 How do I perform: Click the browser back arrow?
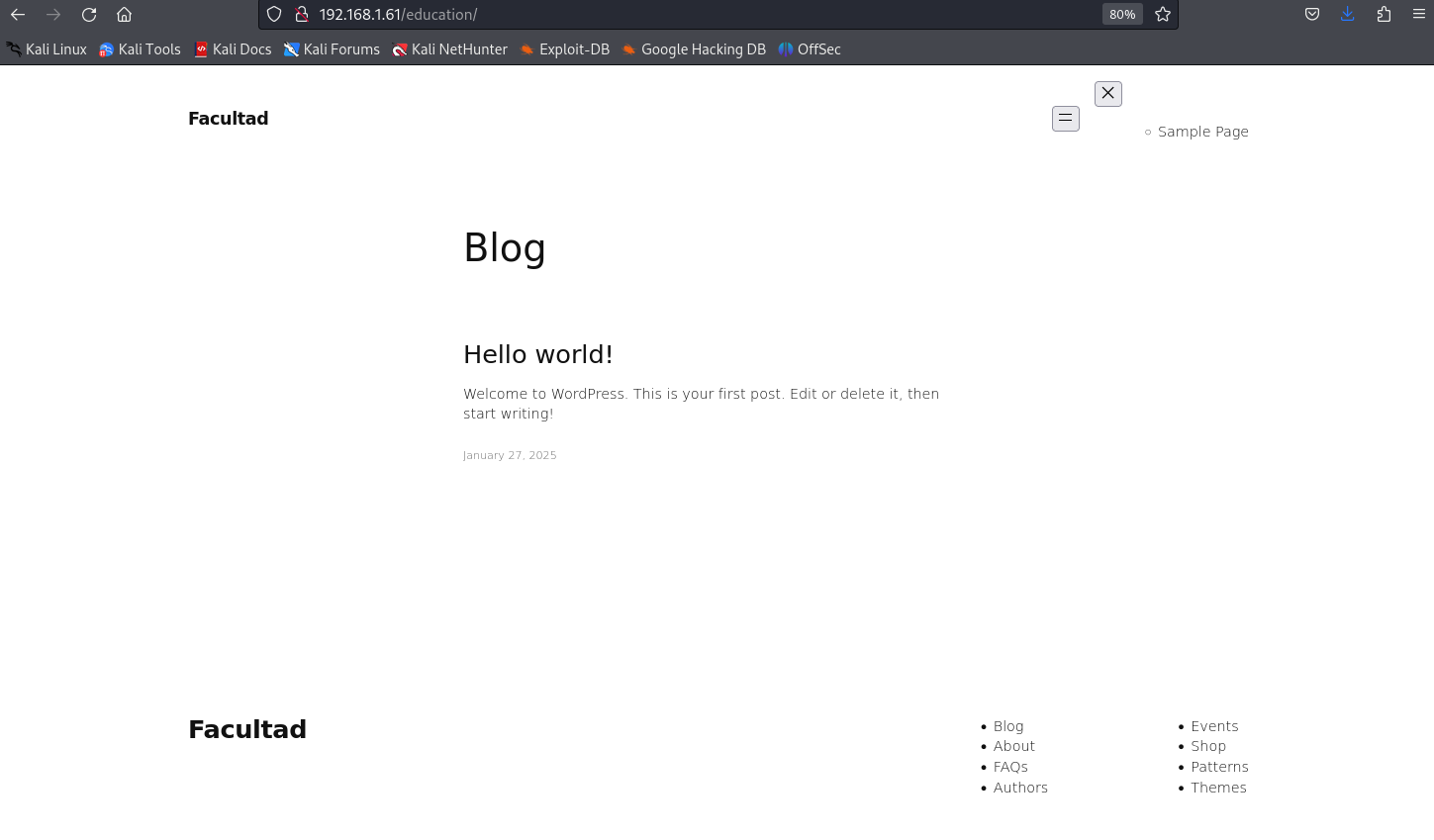(18, 15)
